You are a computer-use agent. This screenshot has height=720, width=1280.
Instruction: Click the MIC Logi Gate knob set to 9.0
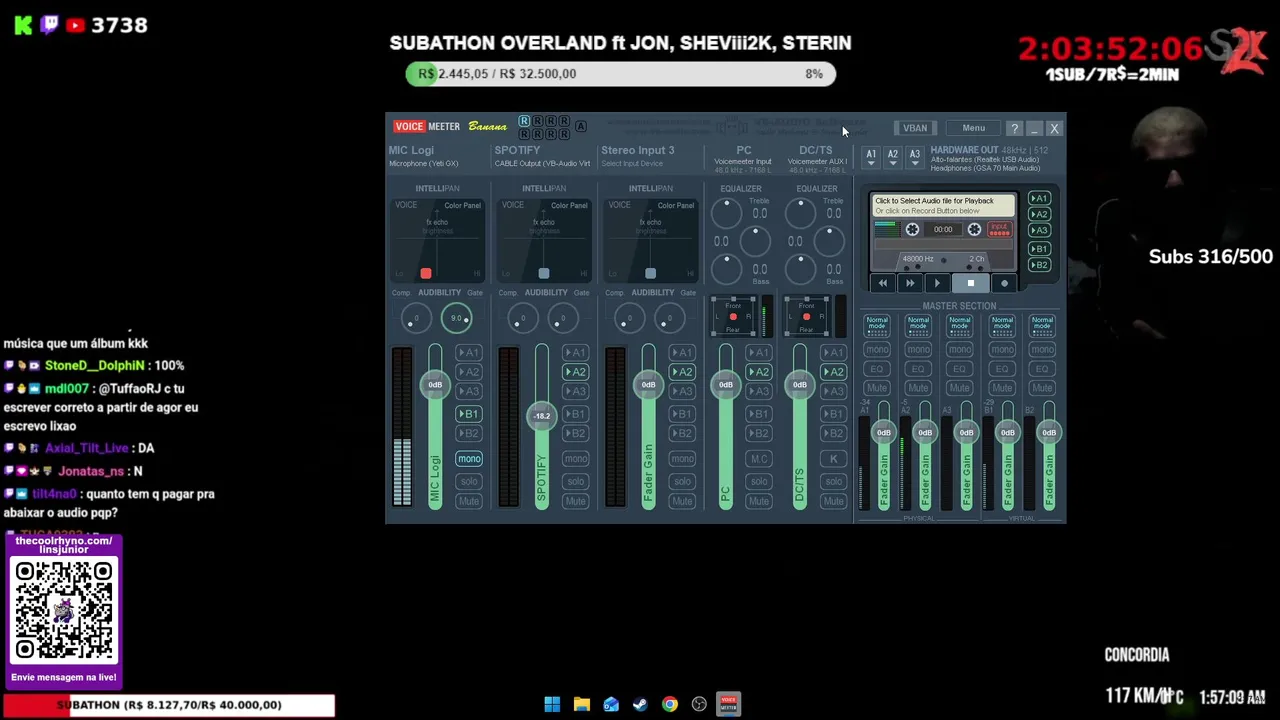456,319
